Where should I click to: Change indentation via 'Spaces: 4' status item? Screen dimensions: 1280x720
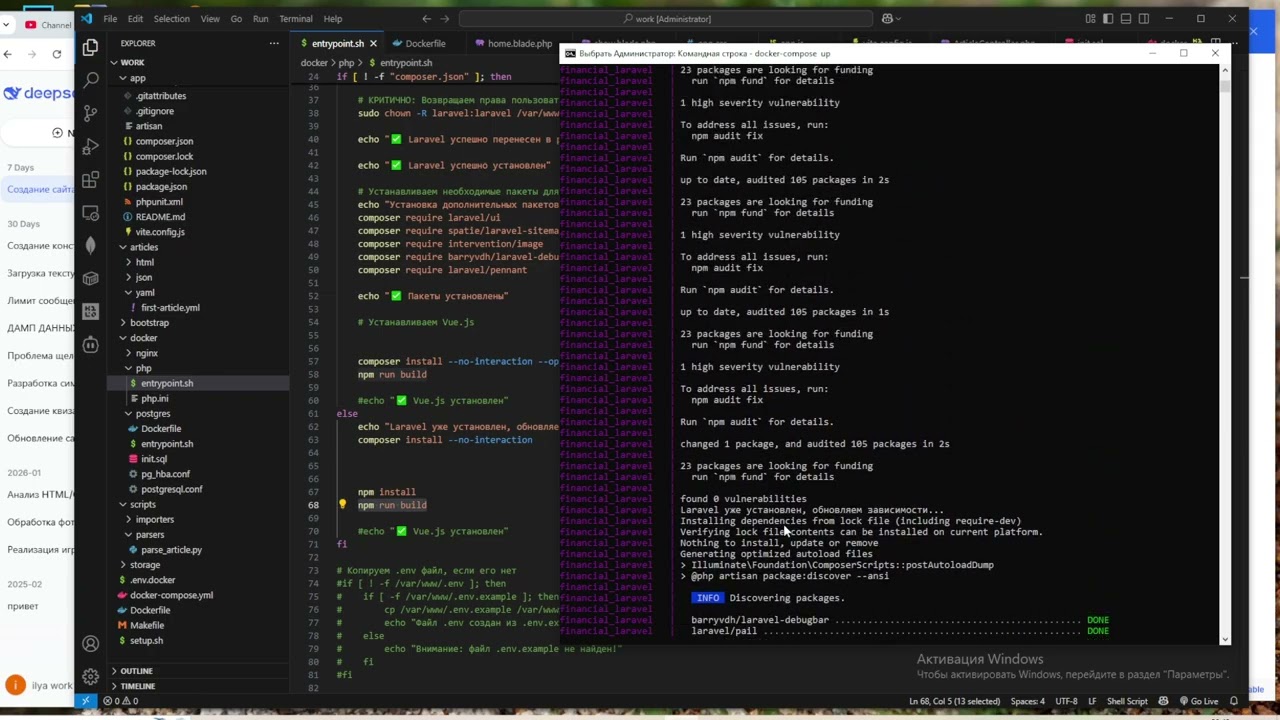[1028, 701]
